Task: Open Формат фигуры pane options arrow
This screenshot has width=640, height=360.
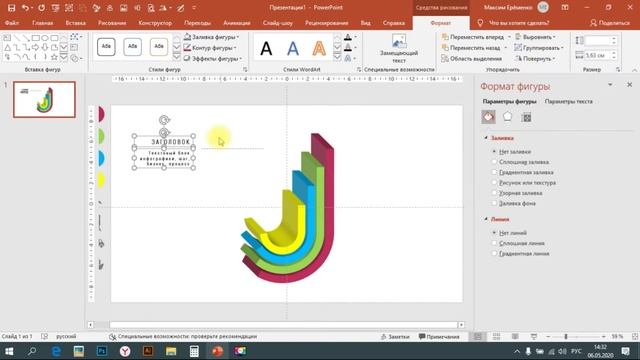Action: pyautogui.click(x=610, y=84)
